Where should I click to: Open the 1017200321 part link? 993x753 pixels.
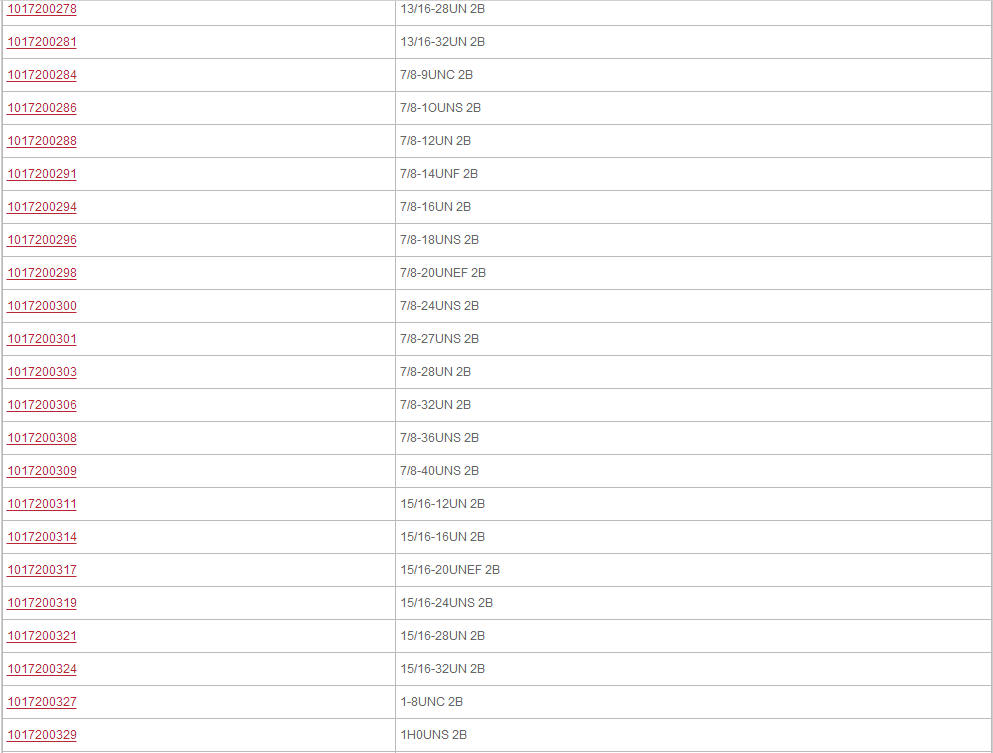click(42, 635)
